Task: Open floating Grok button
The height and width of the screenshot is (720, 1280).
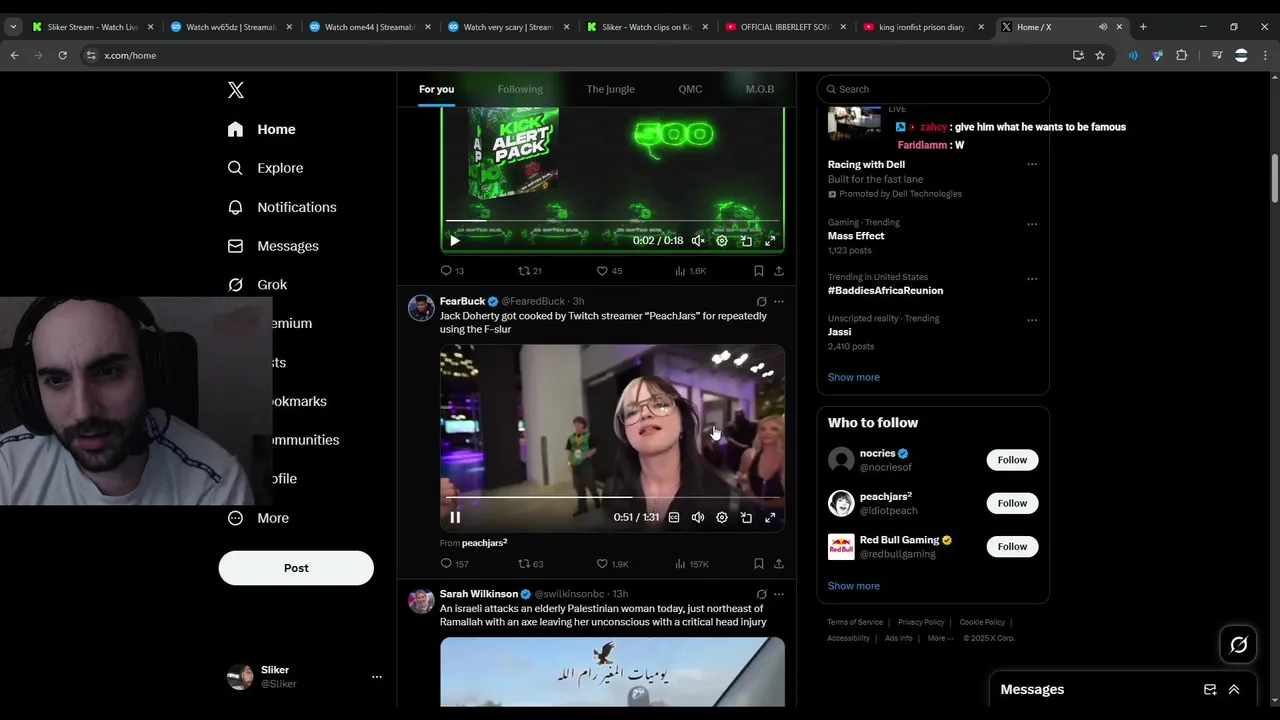Action: (x=1238, y=645)
